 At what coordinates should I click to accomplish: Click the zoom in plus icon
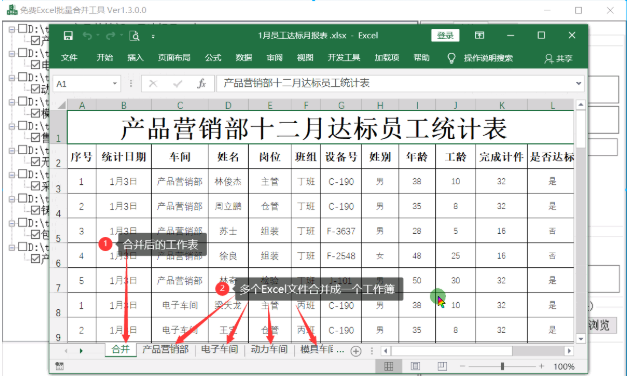(x=542, y=366)
